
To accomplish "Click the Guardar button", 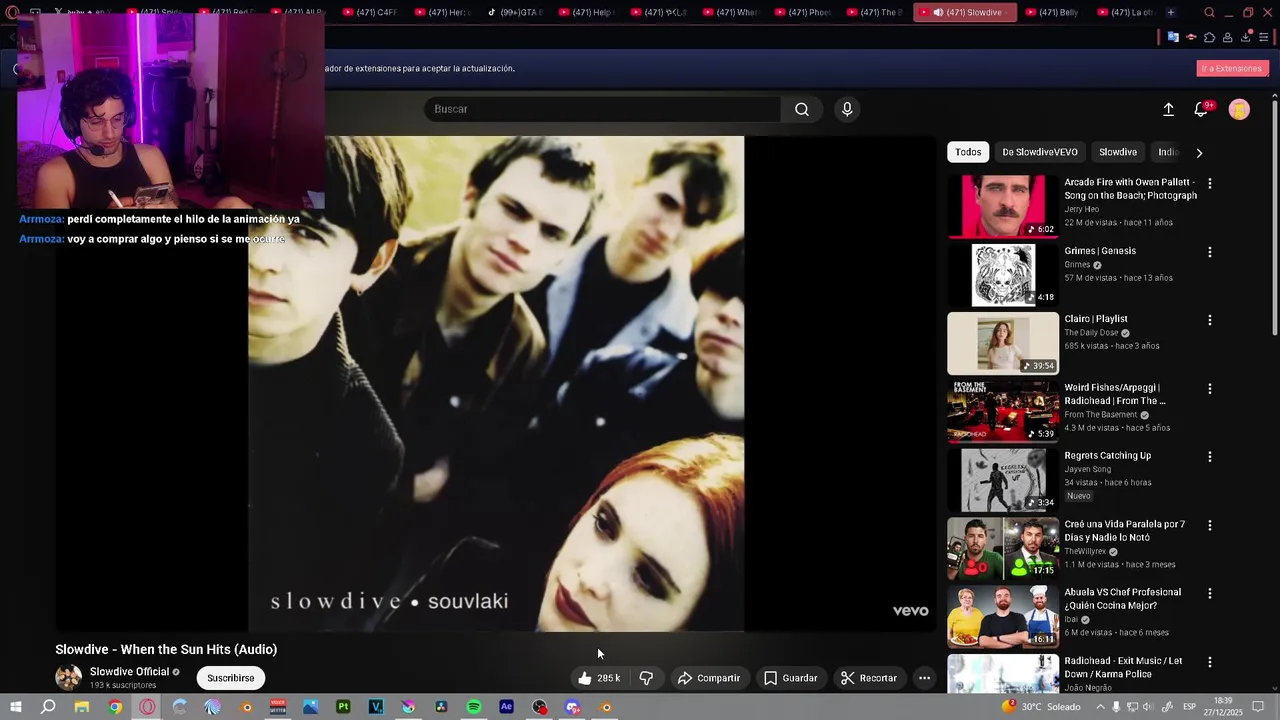I will [791, 678].
